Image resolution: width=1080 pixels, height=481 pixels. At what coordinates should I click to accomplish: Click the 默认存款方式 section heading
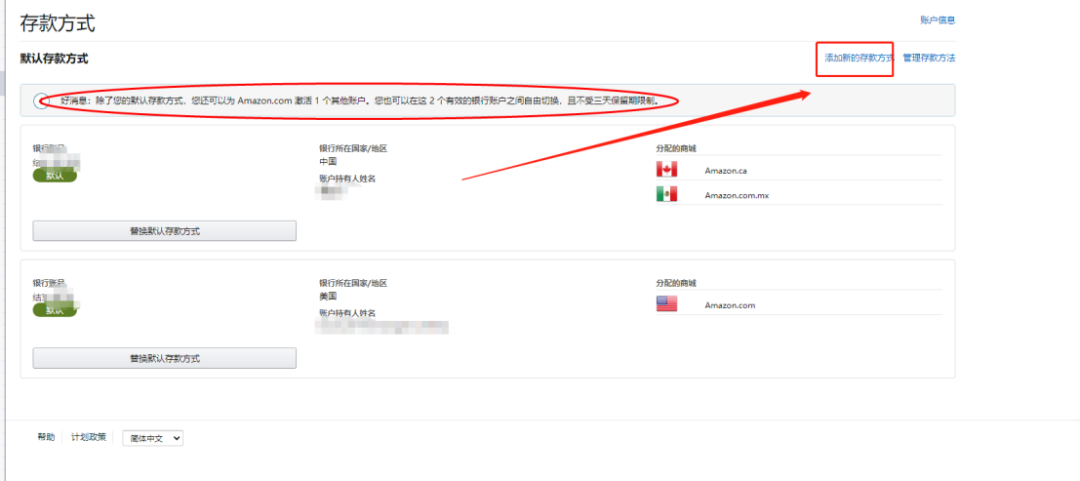tap(54, 59)
